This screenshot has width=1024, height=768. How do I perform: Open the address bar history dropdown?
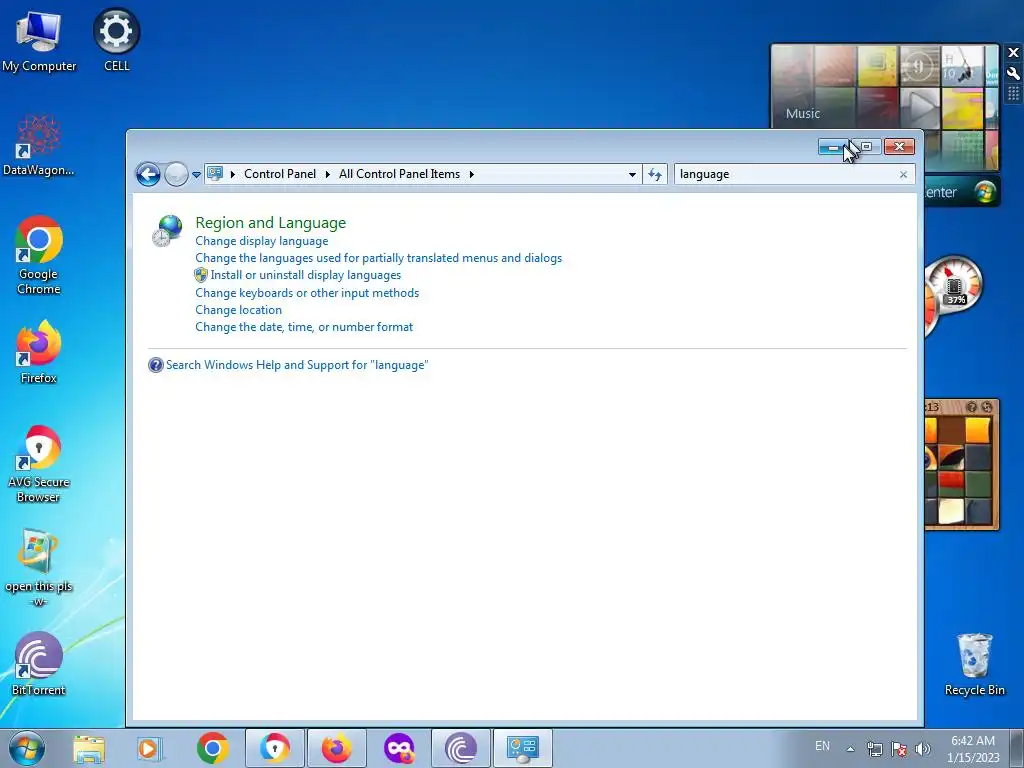632,174
